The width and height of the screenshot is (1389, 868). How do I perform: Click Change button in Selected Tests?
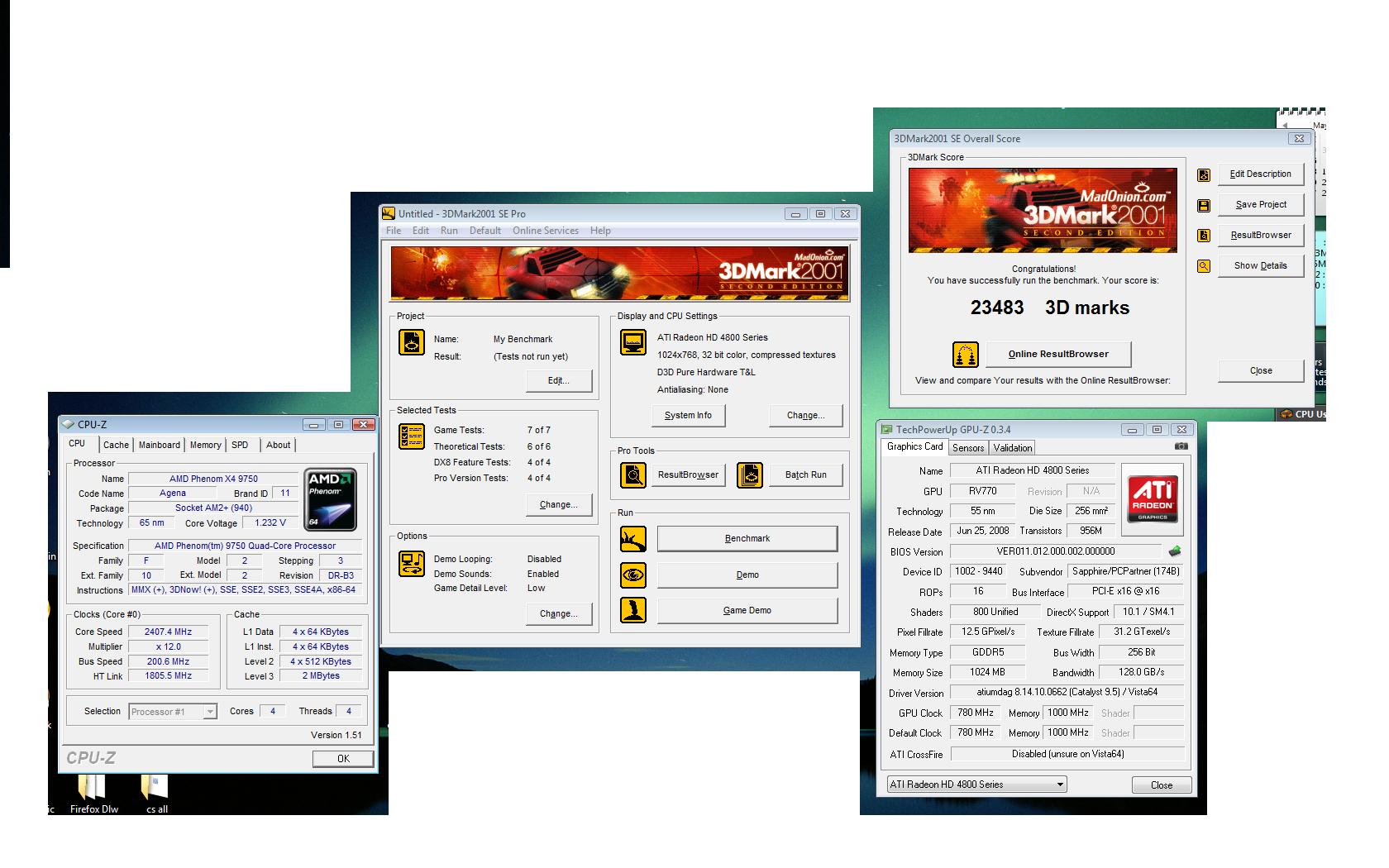(559, 504)
